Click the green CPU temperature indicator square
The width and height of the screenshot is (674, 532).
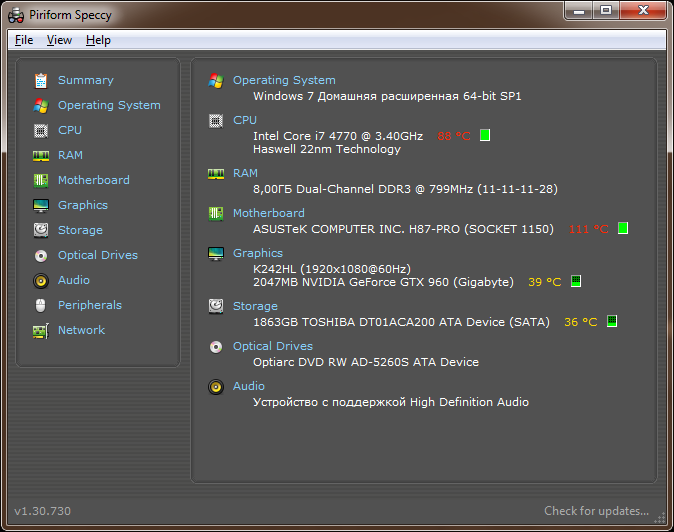pos(485,135)
